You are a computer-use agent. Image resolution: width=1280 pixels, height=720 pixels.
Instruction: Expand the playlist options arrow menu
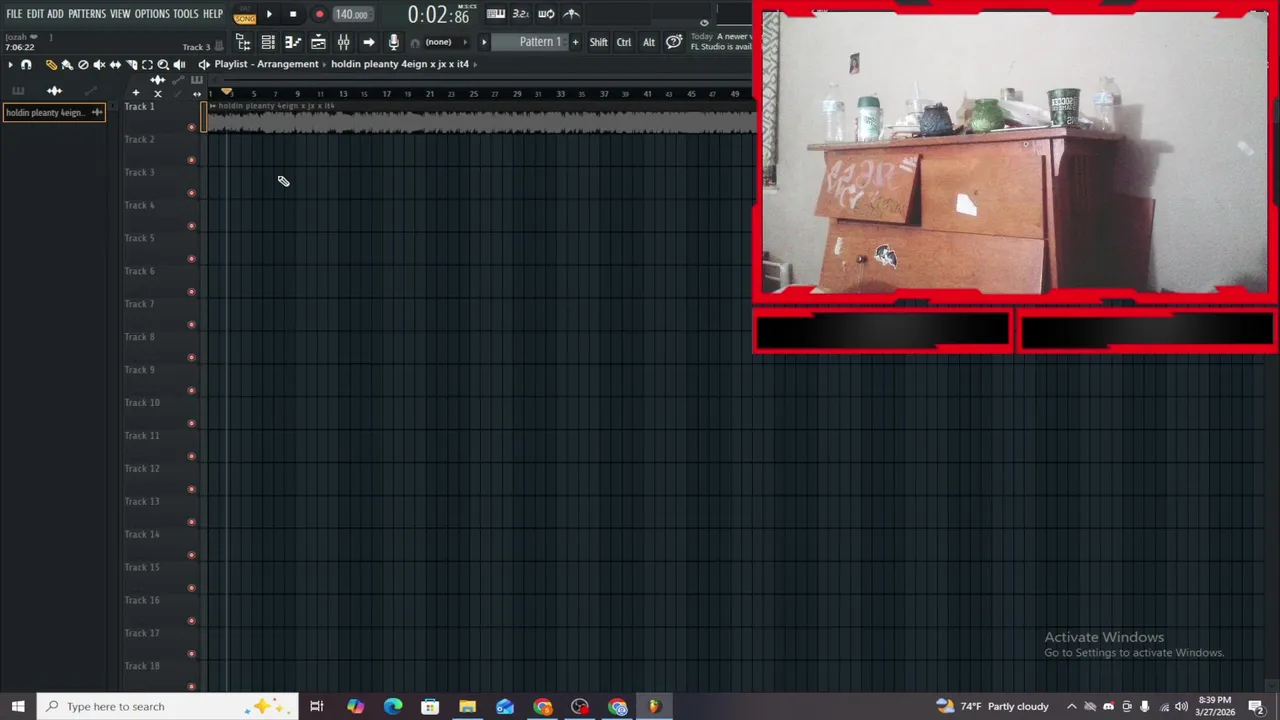click(x=10, y=64)
